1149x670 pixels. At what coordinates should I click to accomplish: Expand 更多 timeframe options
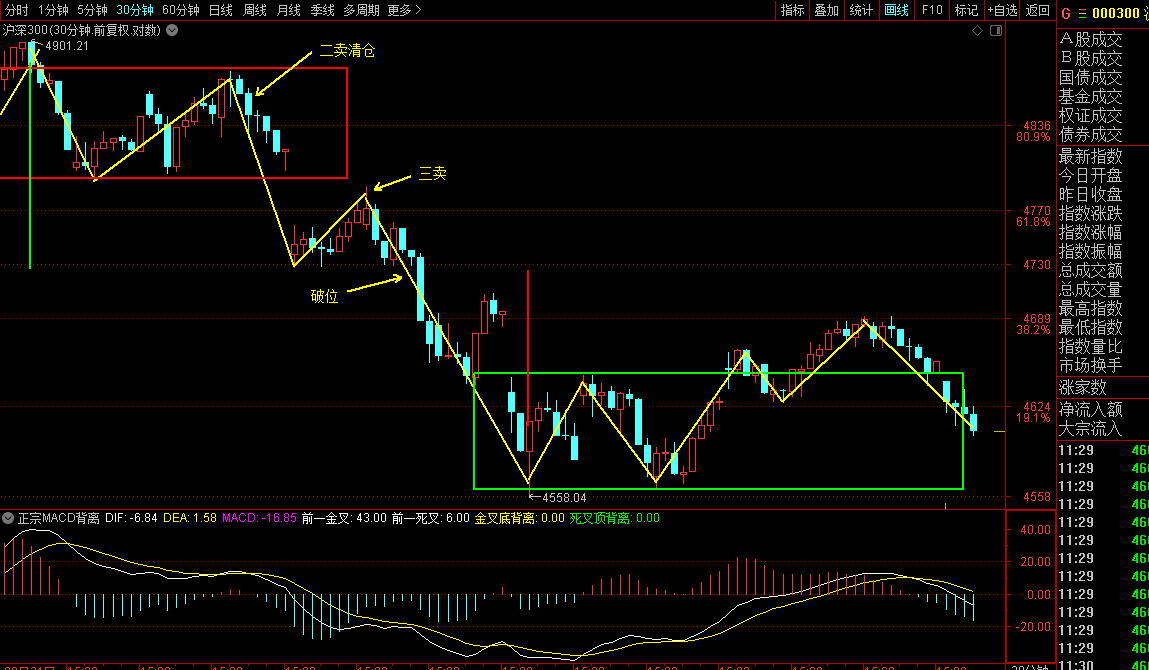403,10
